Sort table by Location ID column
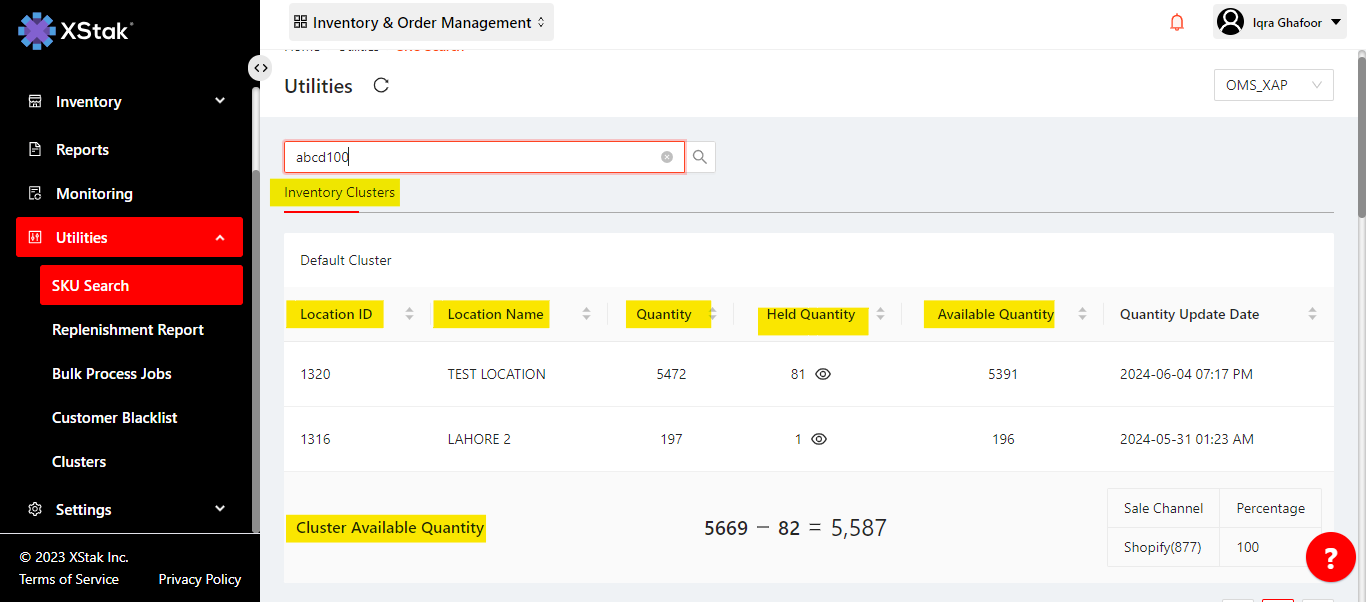 pos(409,314)
